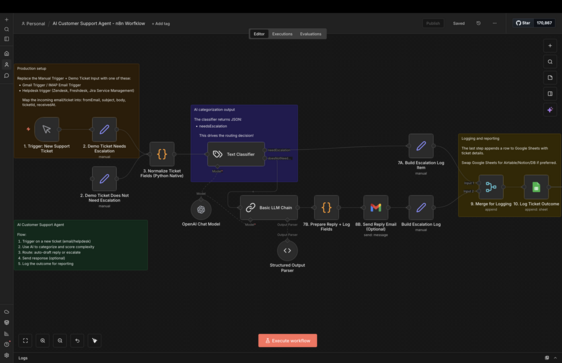Screen dimensions: 562x363
Task: Select the green AI Customer Support Agent sticky note title
Action: [x=41, y=225]
